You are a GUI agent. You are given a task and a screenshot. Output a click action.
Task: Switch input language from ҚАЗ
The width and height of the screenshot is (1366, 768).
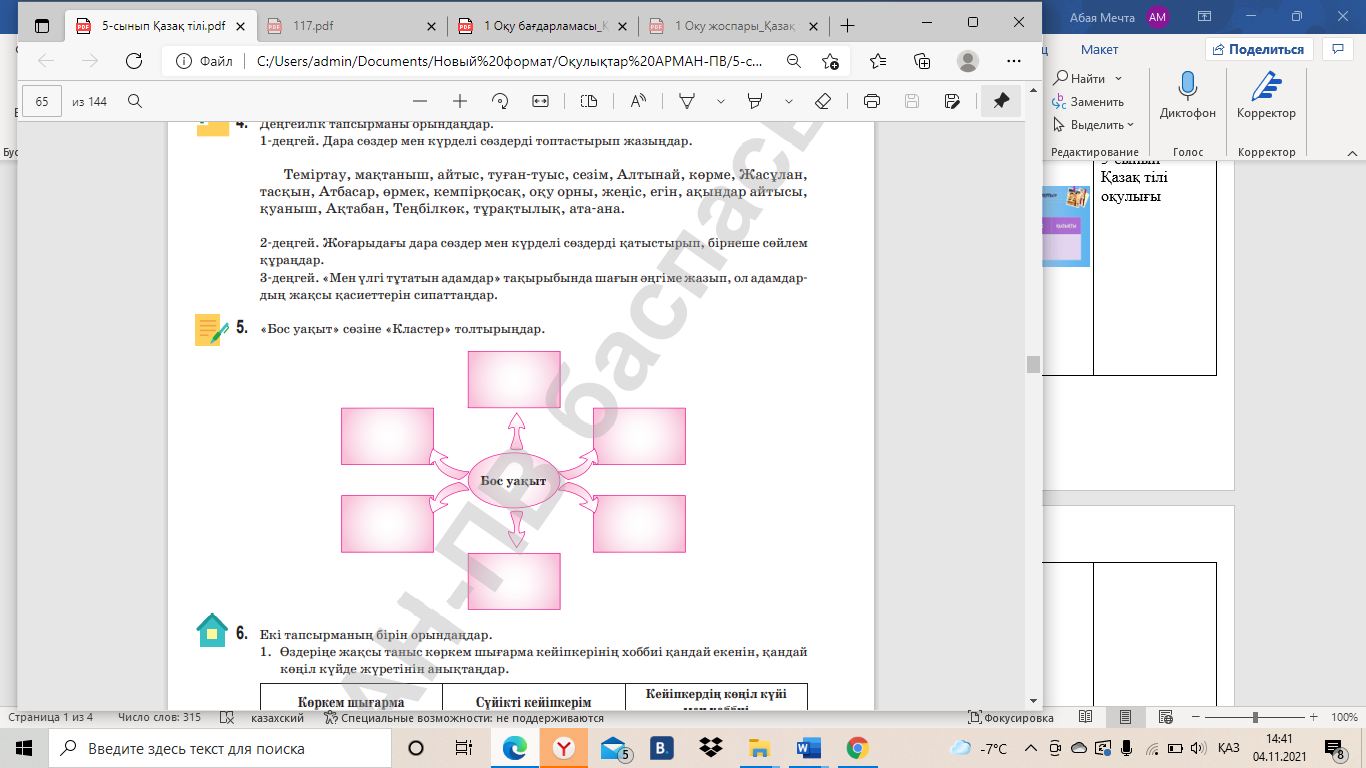[x=1229, y=748]
